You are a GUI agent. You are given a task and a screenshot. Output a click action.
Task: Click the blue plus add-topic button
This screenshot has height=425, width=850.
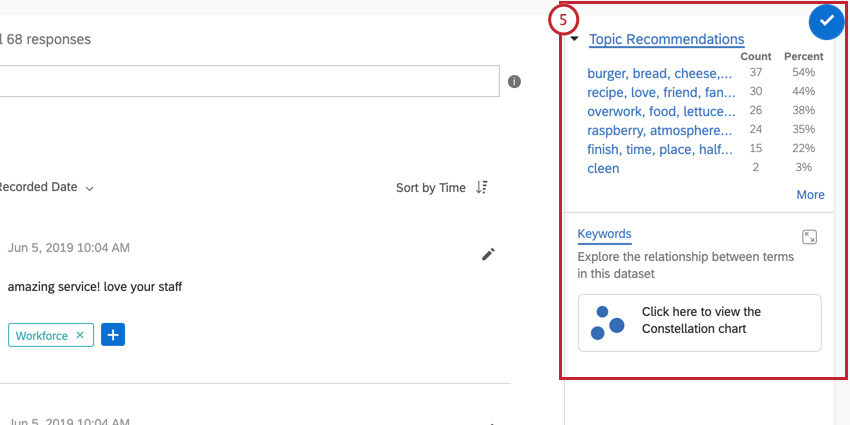113,335
